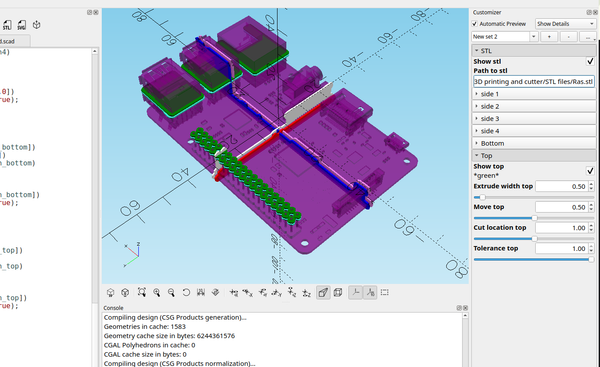Export the design as STL
Screen dimensions: 600x367
[7, 25]
